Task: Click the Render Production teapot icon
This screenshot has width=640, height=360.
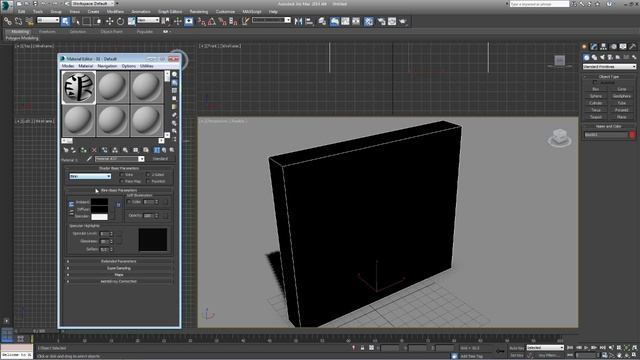Action: point(403,21)
